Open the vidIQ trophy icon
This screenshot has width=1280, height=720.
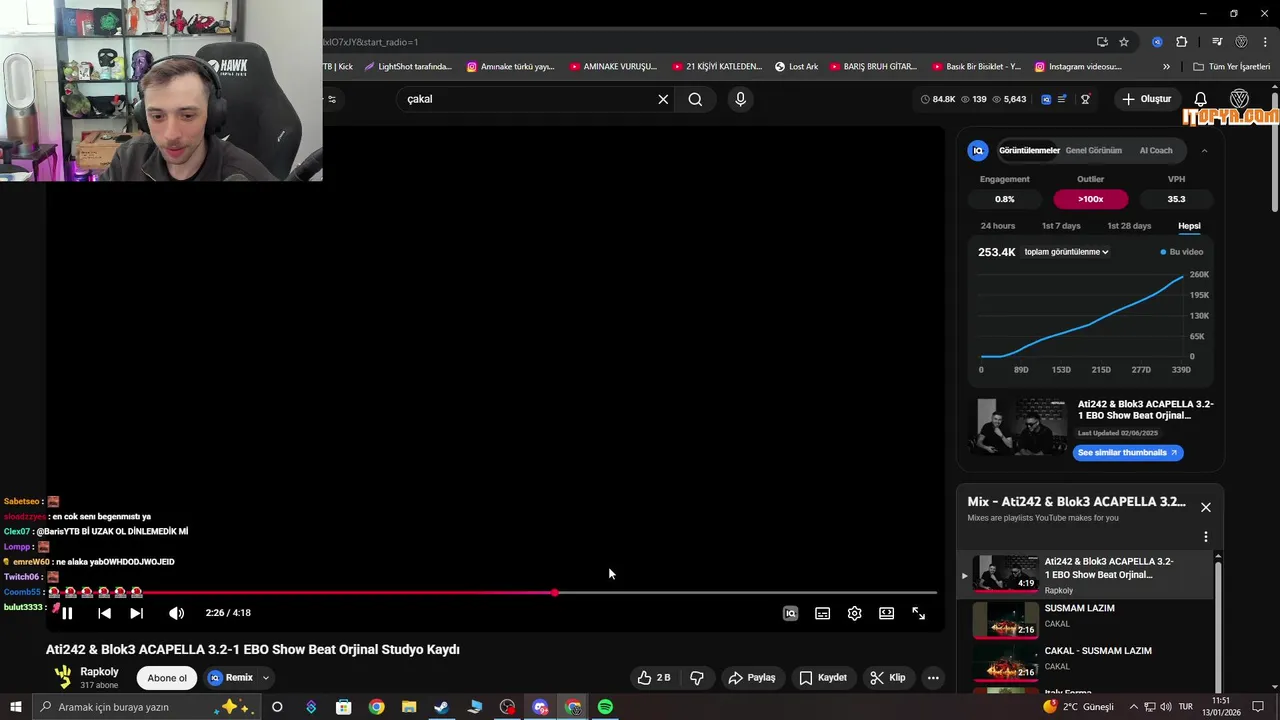click(x=1085, y=99)
